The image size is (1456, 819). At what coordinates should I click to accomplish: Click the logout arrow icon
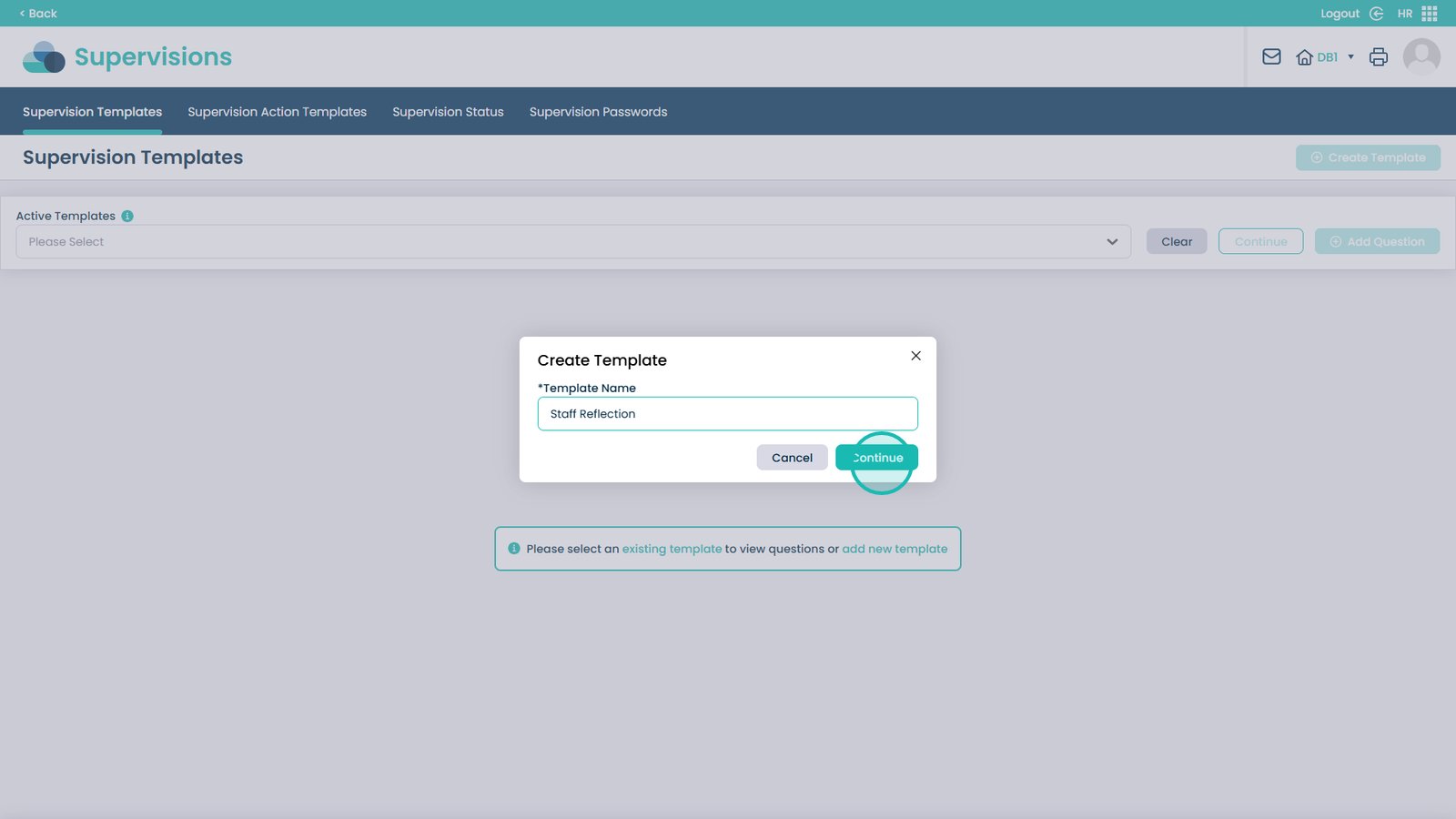coord(1376,14)
